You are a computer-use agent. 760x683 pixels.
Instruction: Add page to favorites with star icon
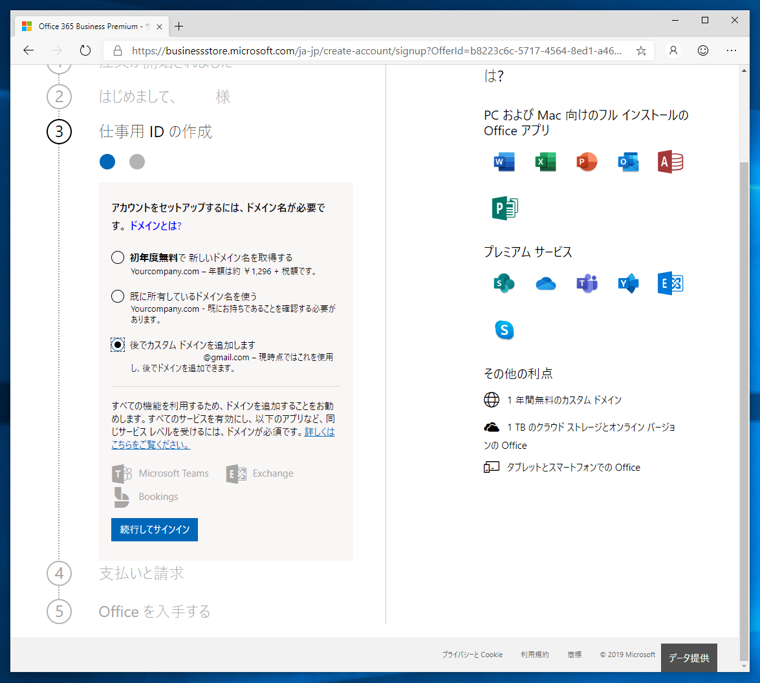point(641,51)
